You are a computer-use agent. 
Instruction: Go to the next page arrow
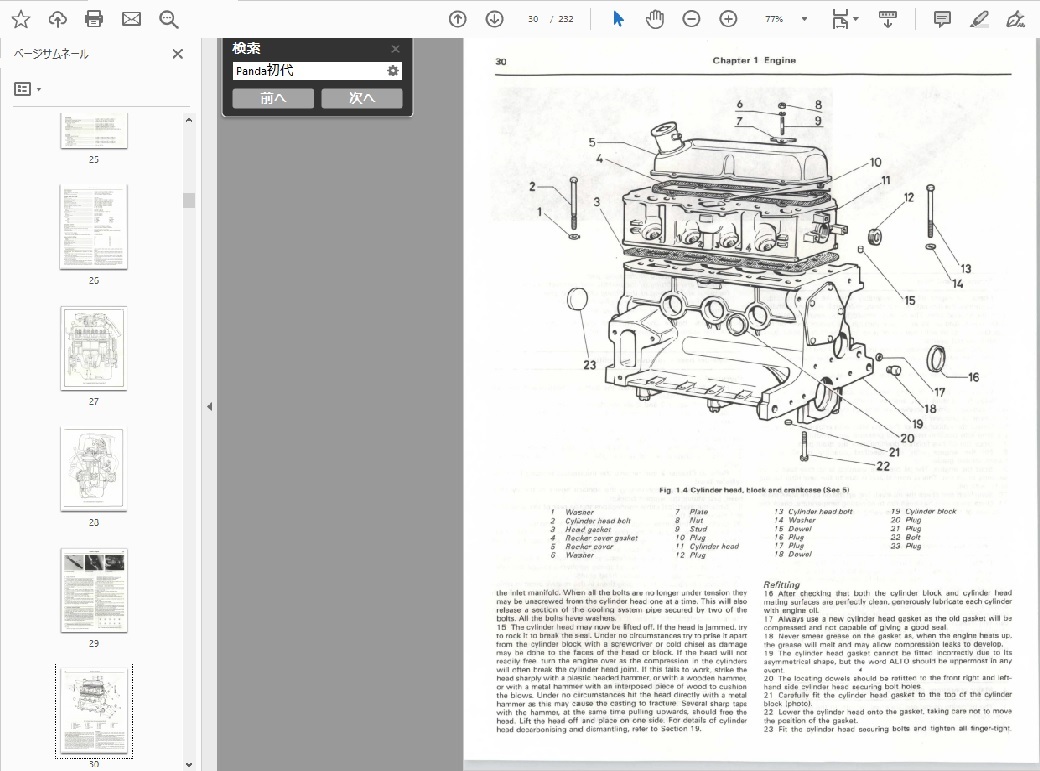click(494, 19)
